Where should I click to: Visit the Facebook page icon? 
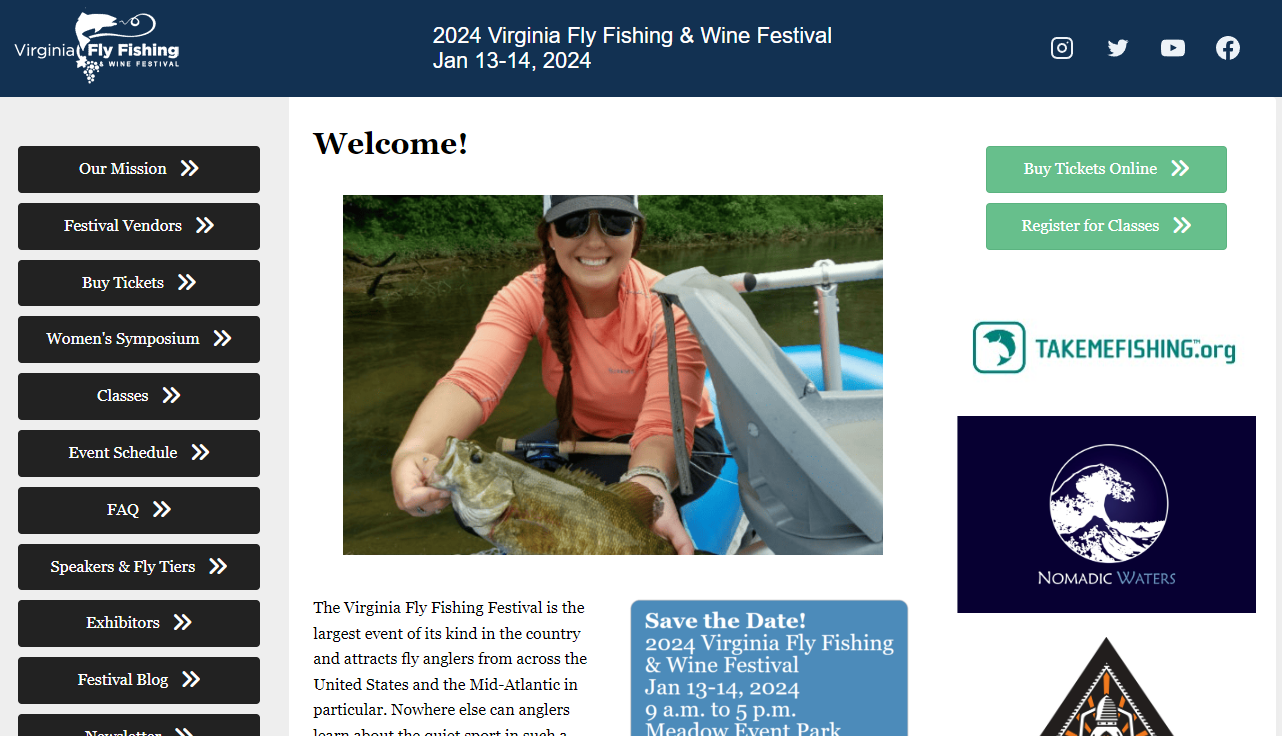point(1228,48)
